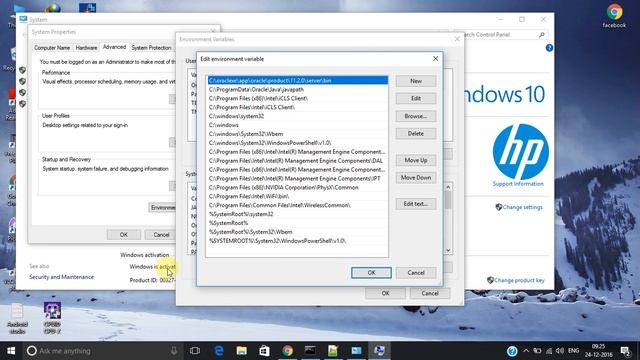Confirm with OK in Edit environment variable
Image resolution: width=640 pixels, height=360 pixels.
click(x=371, y=273)
